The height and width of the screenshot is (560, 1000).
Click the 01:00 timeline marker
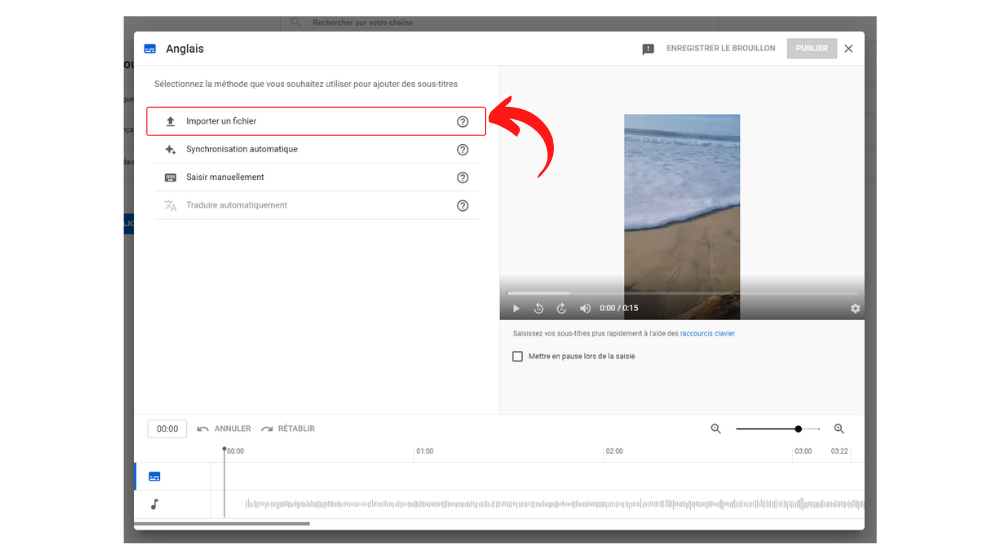pyautogui.click(x=425, y=451)
